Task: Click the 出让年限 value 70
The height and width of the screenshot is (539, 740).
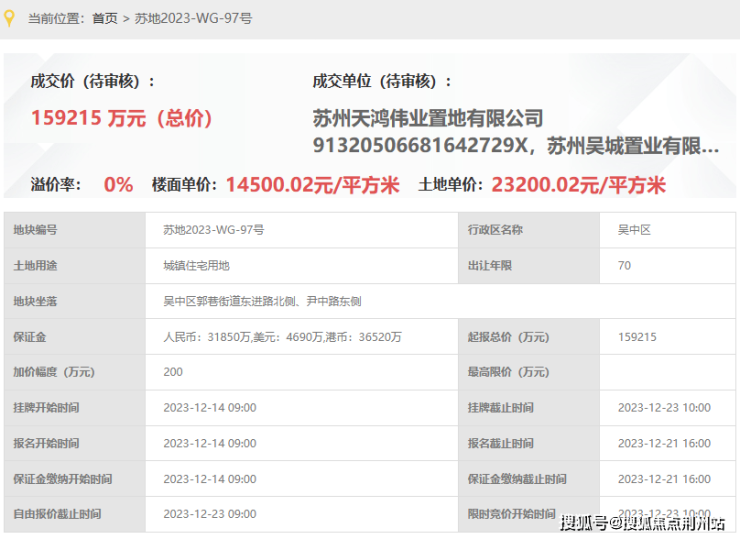Action: (624, 266)
